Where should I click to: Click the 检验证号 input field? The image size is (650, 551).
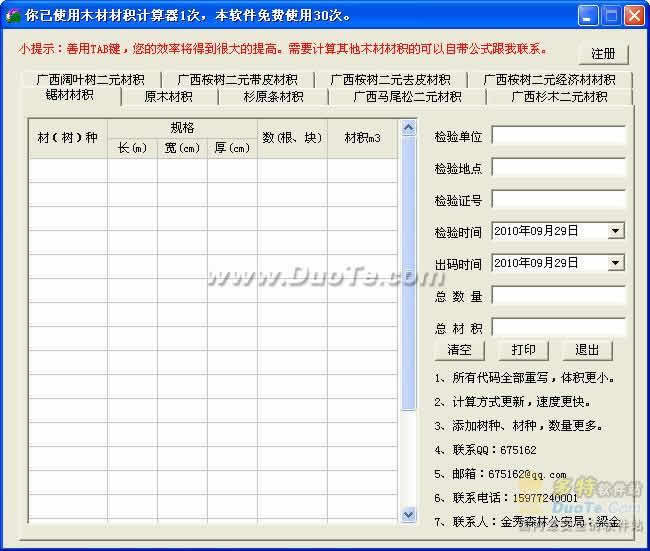[x=558, y=199]
